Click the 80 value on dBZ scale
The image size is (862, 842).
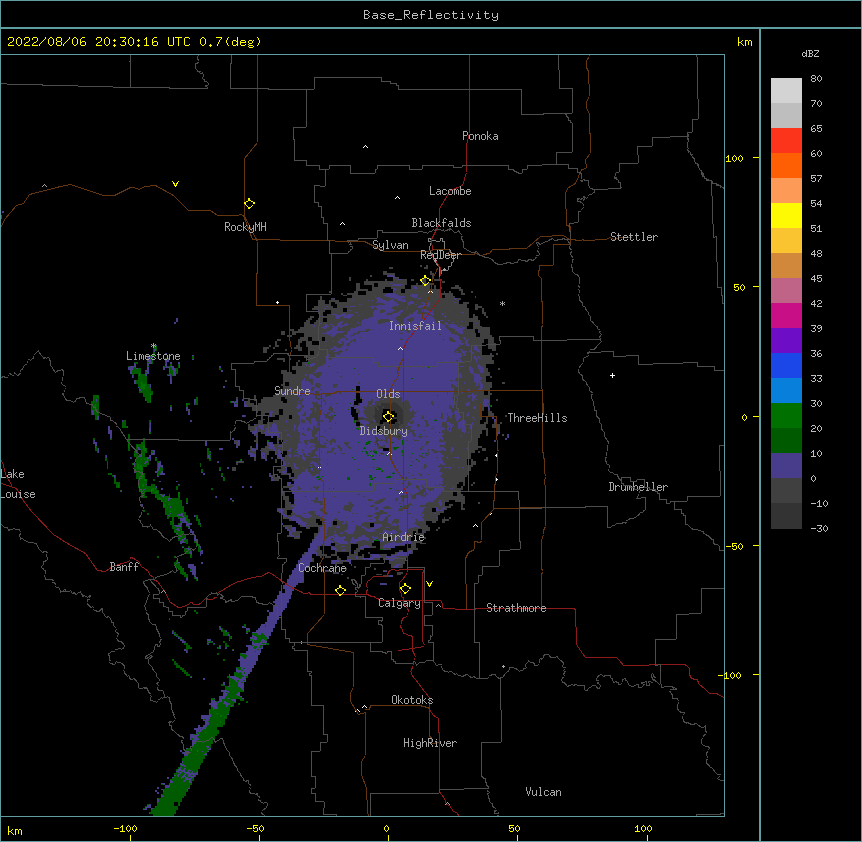(x=816, y=79)
